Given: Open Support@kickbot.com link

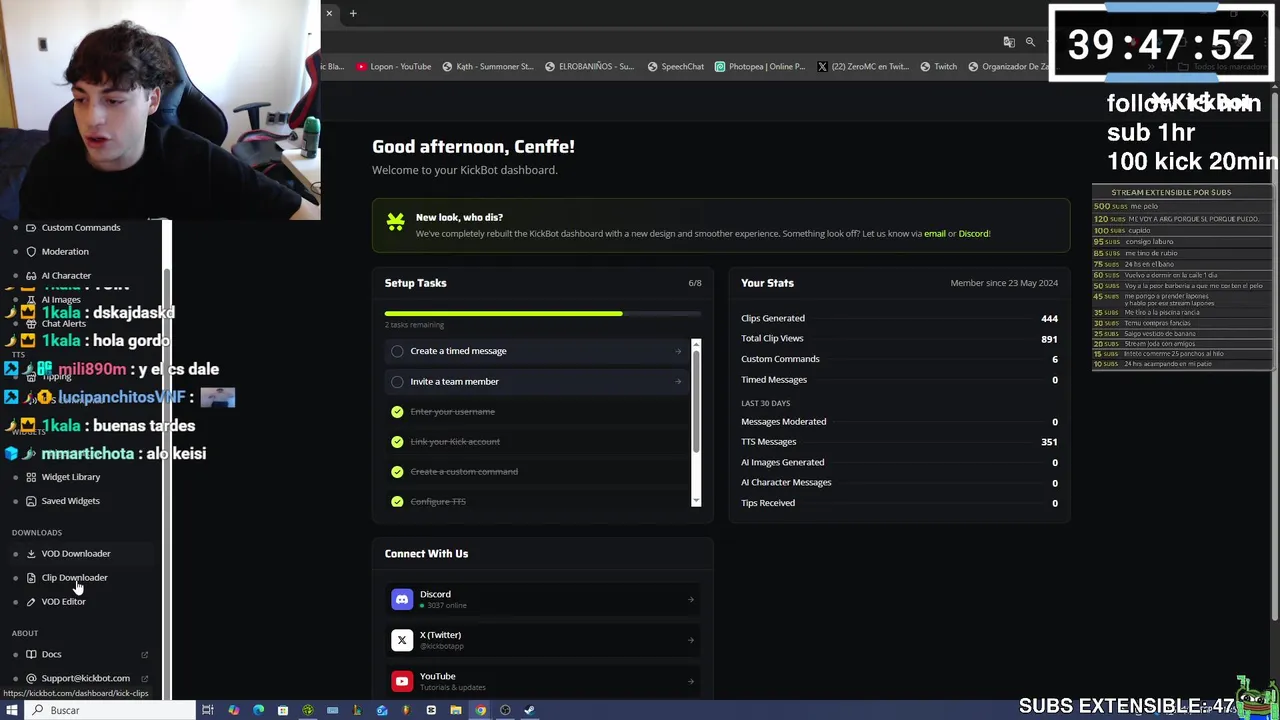Looking at the screenshot, I should coord(85,678).
